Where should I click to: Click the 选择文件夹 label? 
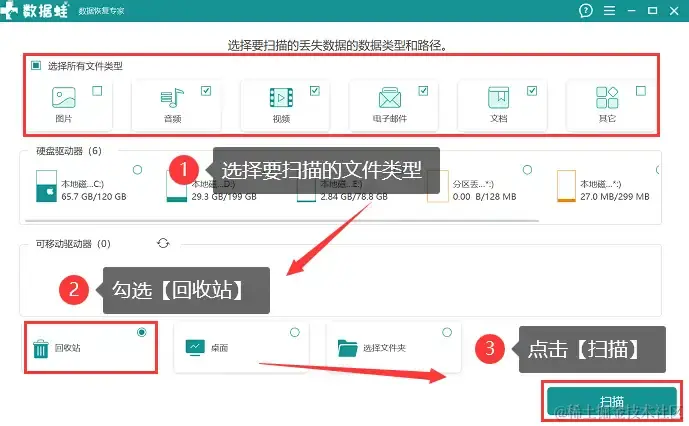click(384, 348)
